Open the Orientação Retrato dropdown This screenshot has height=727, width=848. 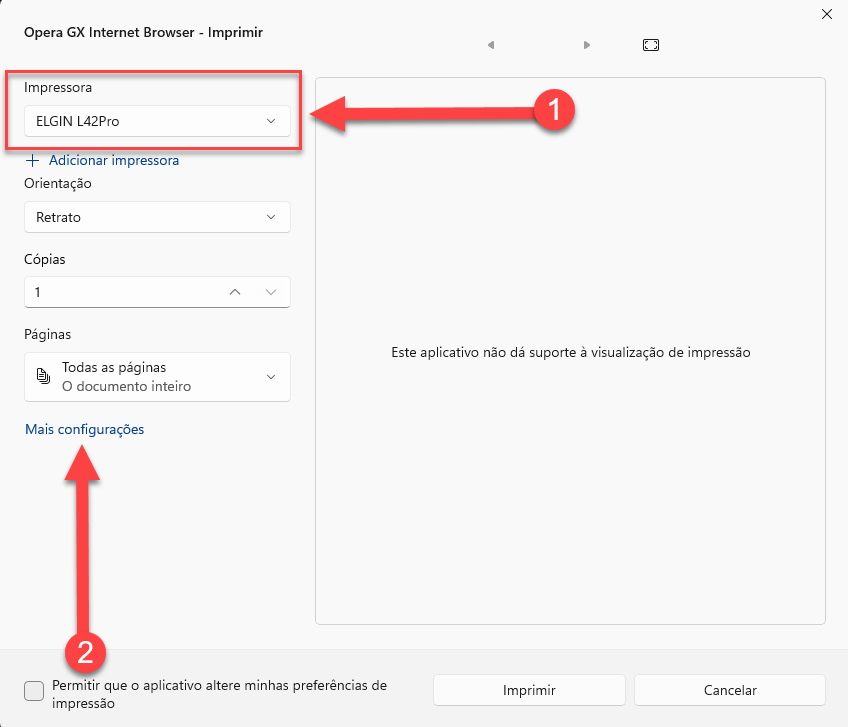(x=157, y=217)
